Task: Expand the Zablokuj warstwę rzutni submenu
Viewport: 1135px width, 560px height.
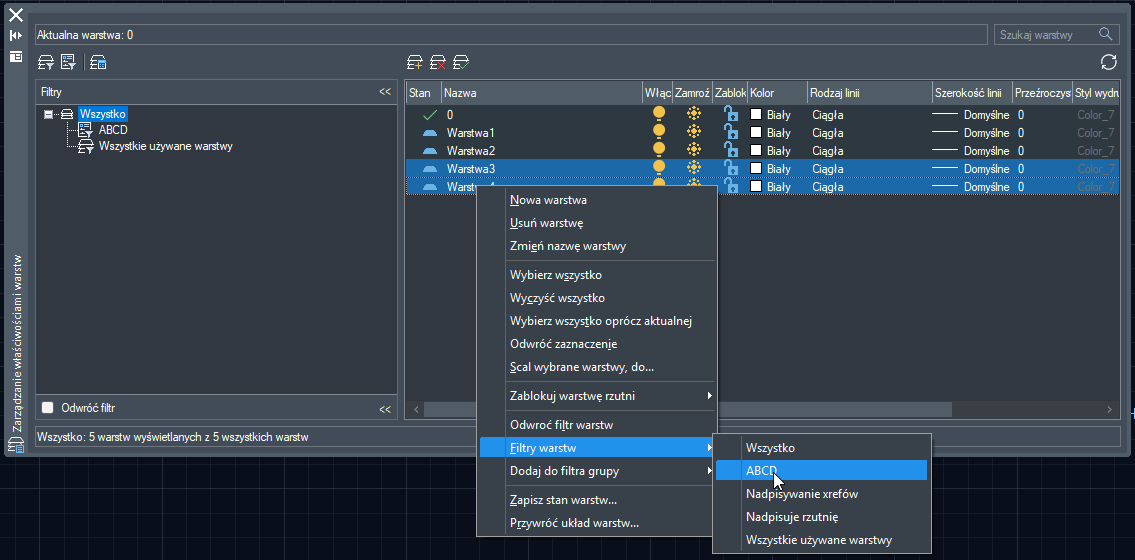Action: pyautogui.click(x=597, y=396)
